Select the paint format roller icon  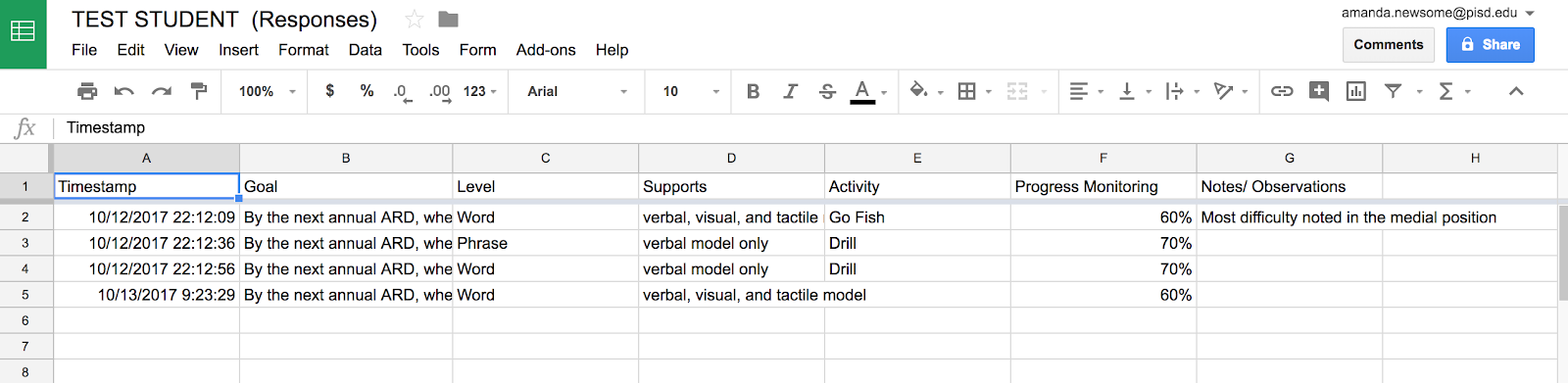(x=199, y=91)
